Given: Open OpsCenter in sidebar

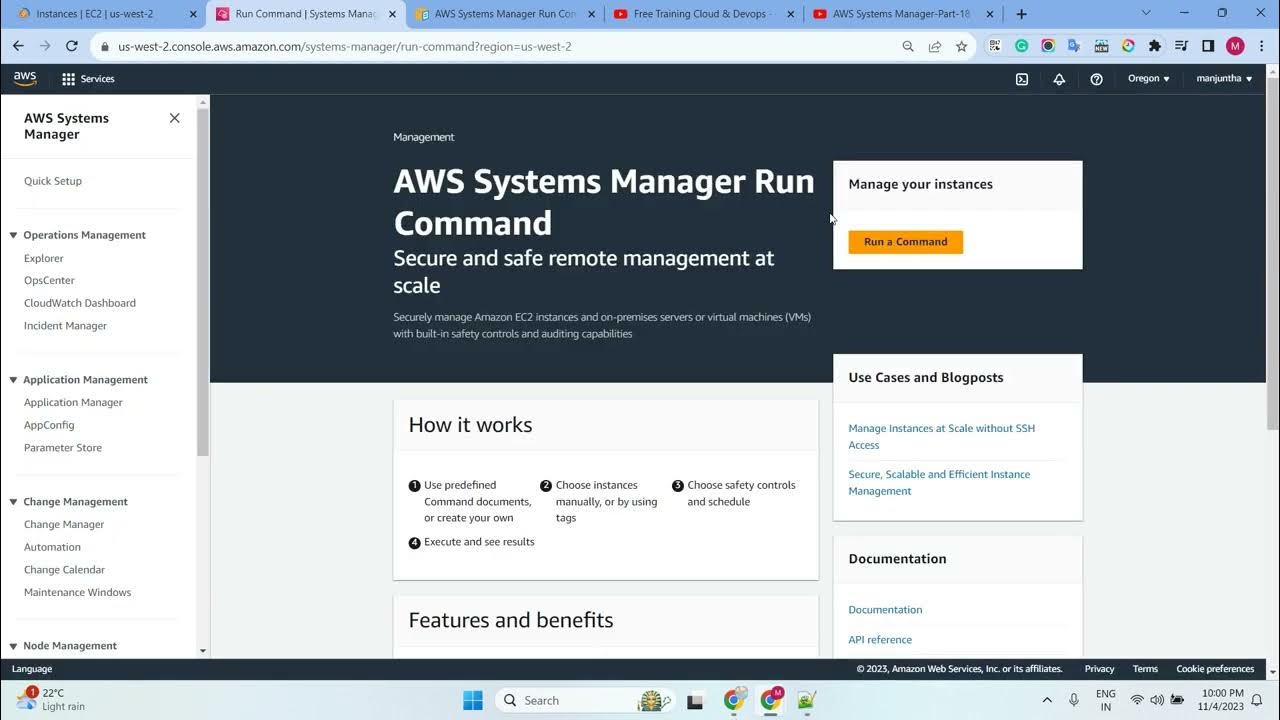Looking at the screenshot, I should coord(49,281).
